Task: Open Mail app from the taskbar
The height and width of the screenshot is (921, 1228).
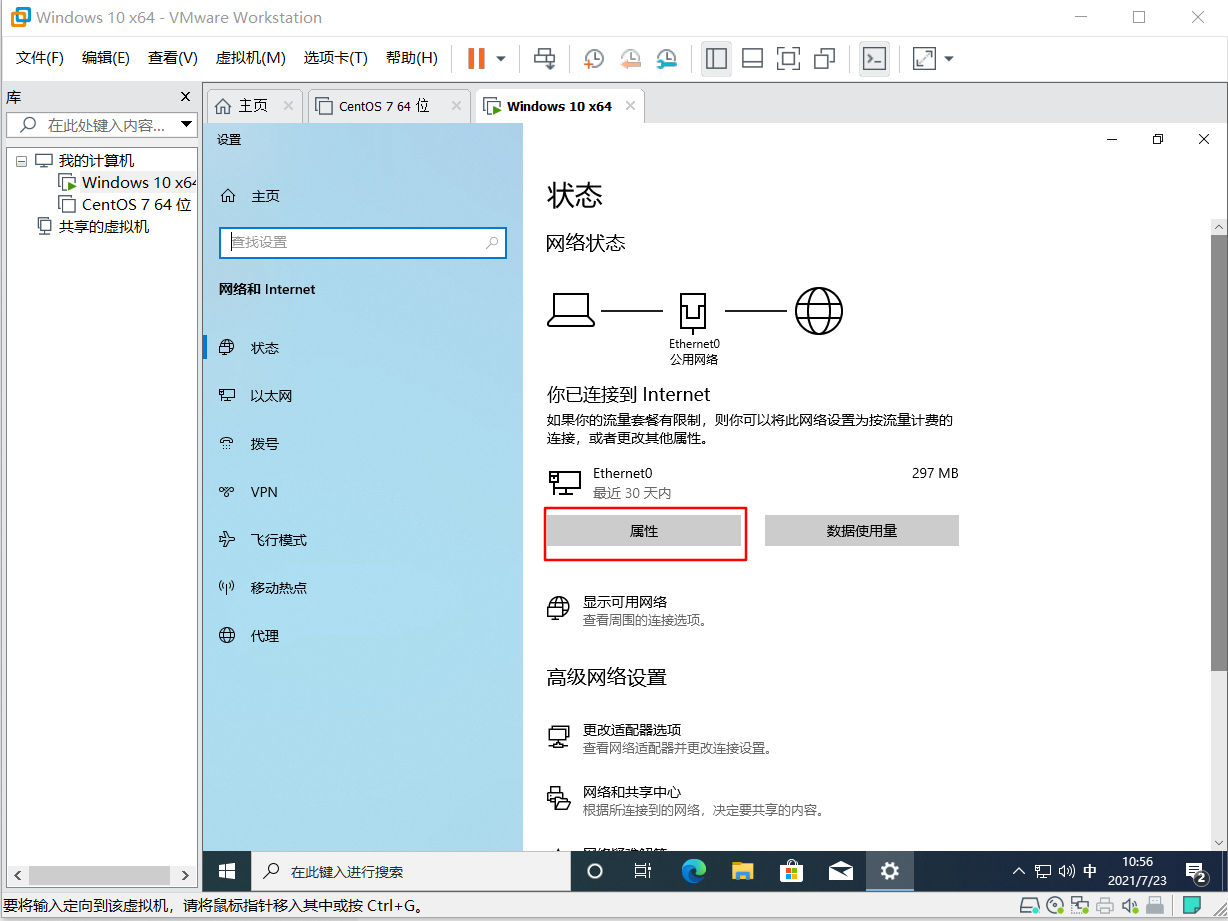Action: (841, 871)
